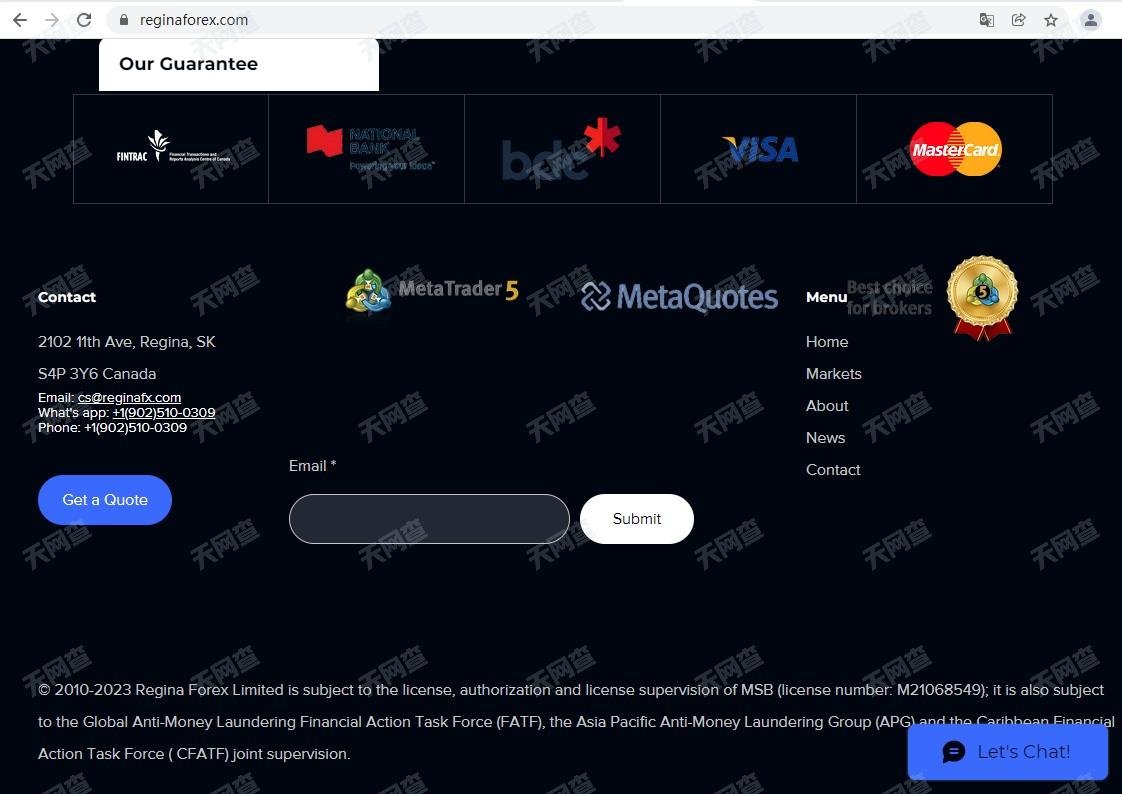This screenshot has height=794, width=1122.
Task: Open the Let's Chat! widget
Action: coord(1008,752)
